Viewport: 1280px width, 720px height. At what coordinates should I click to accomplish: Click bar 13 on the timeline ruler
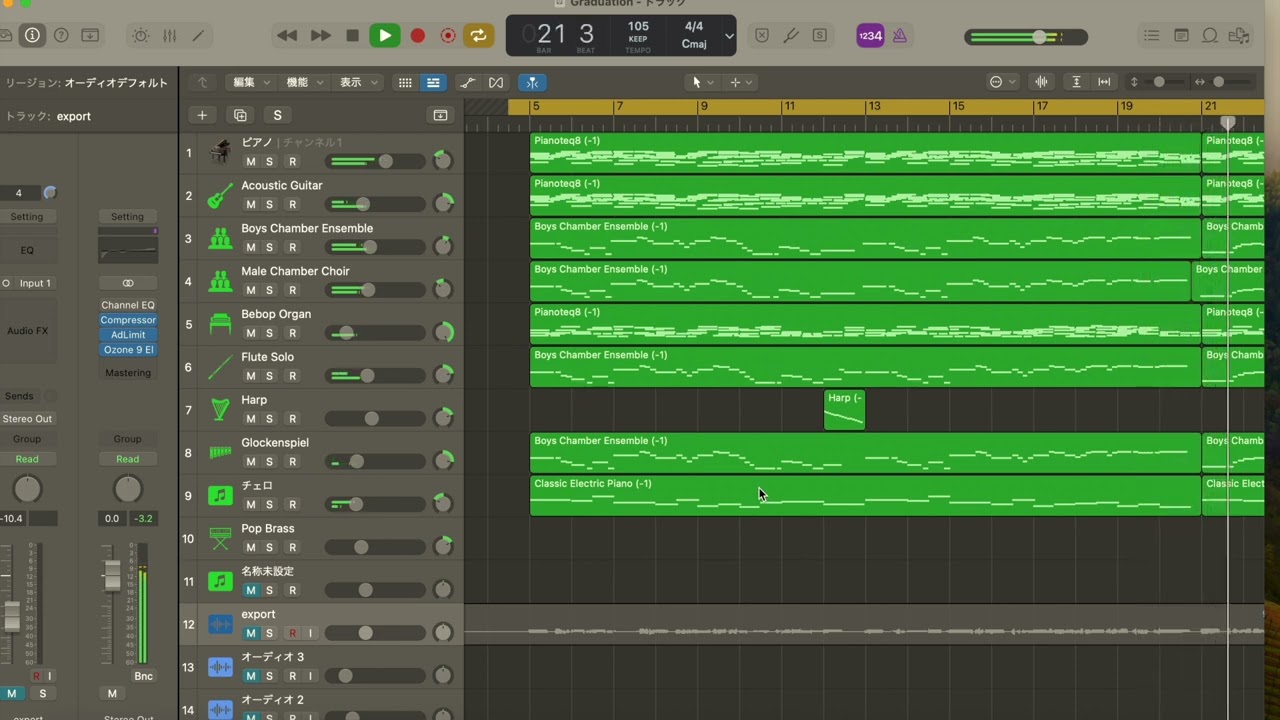tap(874, 106)
